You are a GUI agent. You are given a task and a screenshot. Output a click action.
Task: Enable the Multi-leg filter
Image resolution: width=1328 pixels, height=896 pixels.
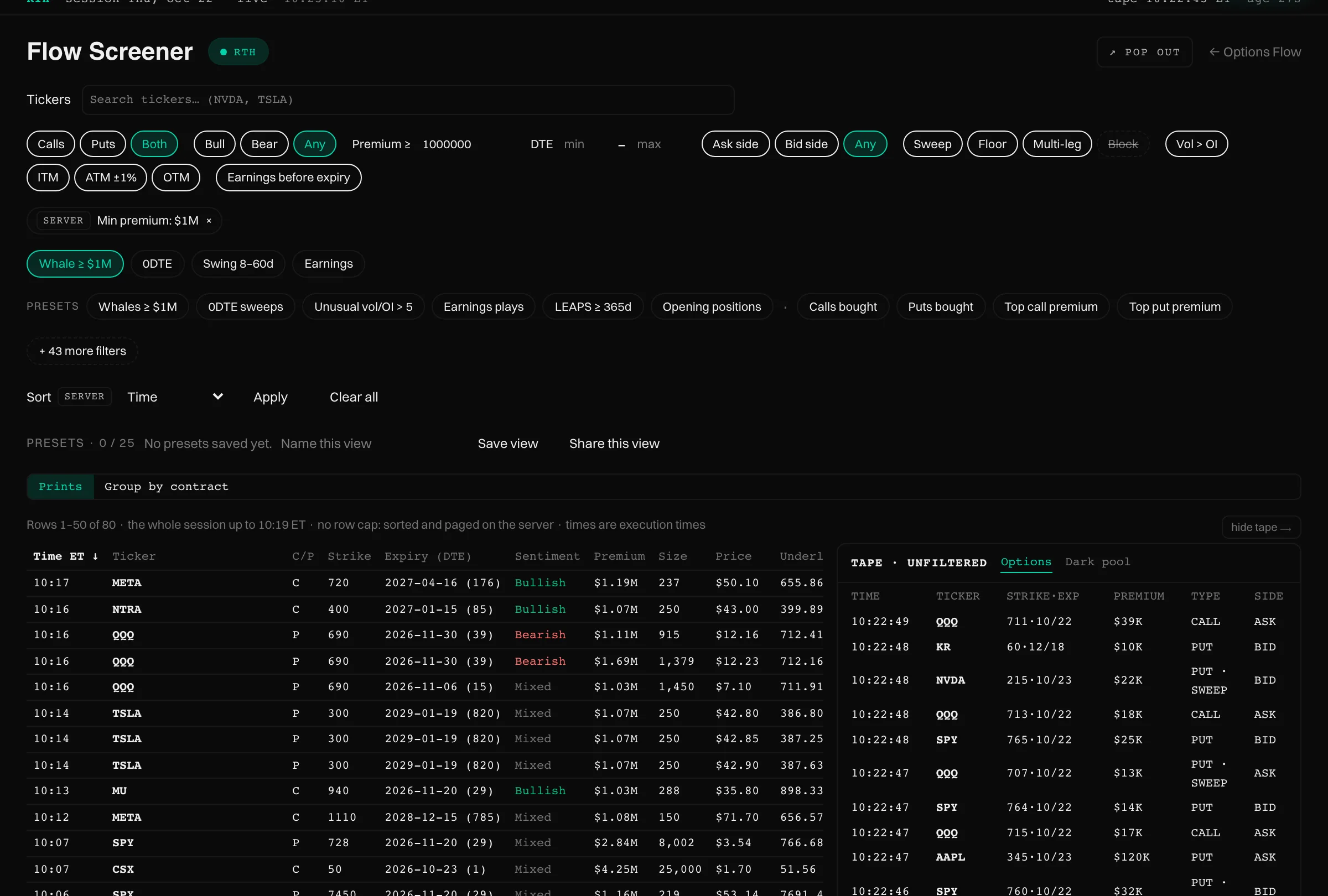[1057, 144]
